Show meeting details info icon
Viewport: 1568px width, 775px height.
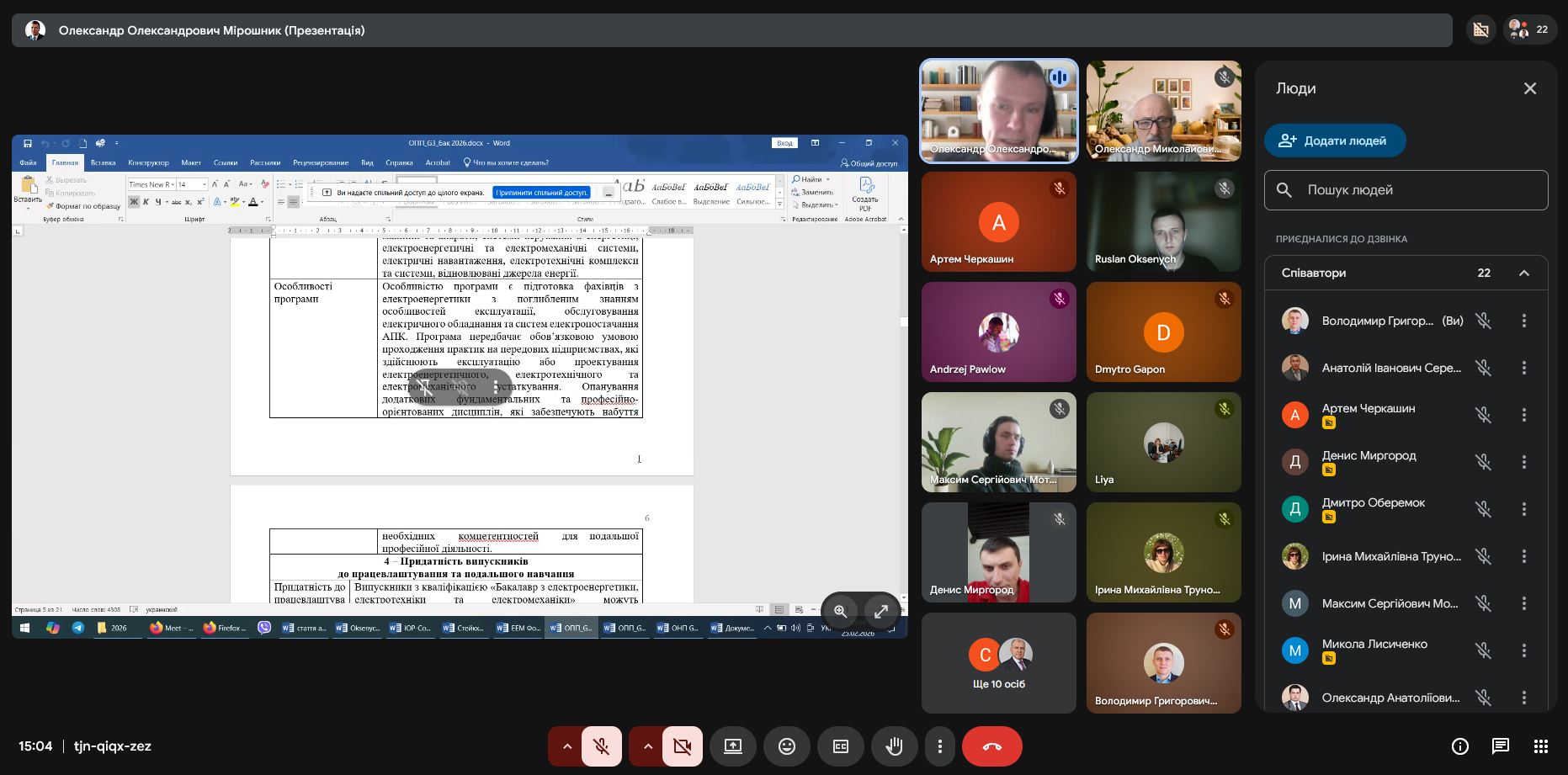[x=1460, y=746]
